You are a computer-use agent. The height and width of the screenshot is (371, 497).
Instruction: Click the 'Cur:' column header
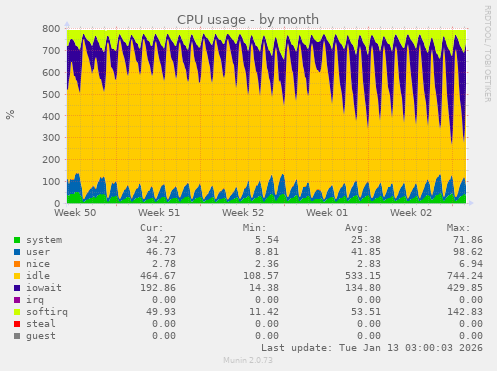click(152, 228)
